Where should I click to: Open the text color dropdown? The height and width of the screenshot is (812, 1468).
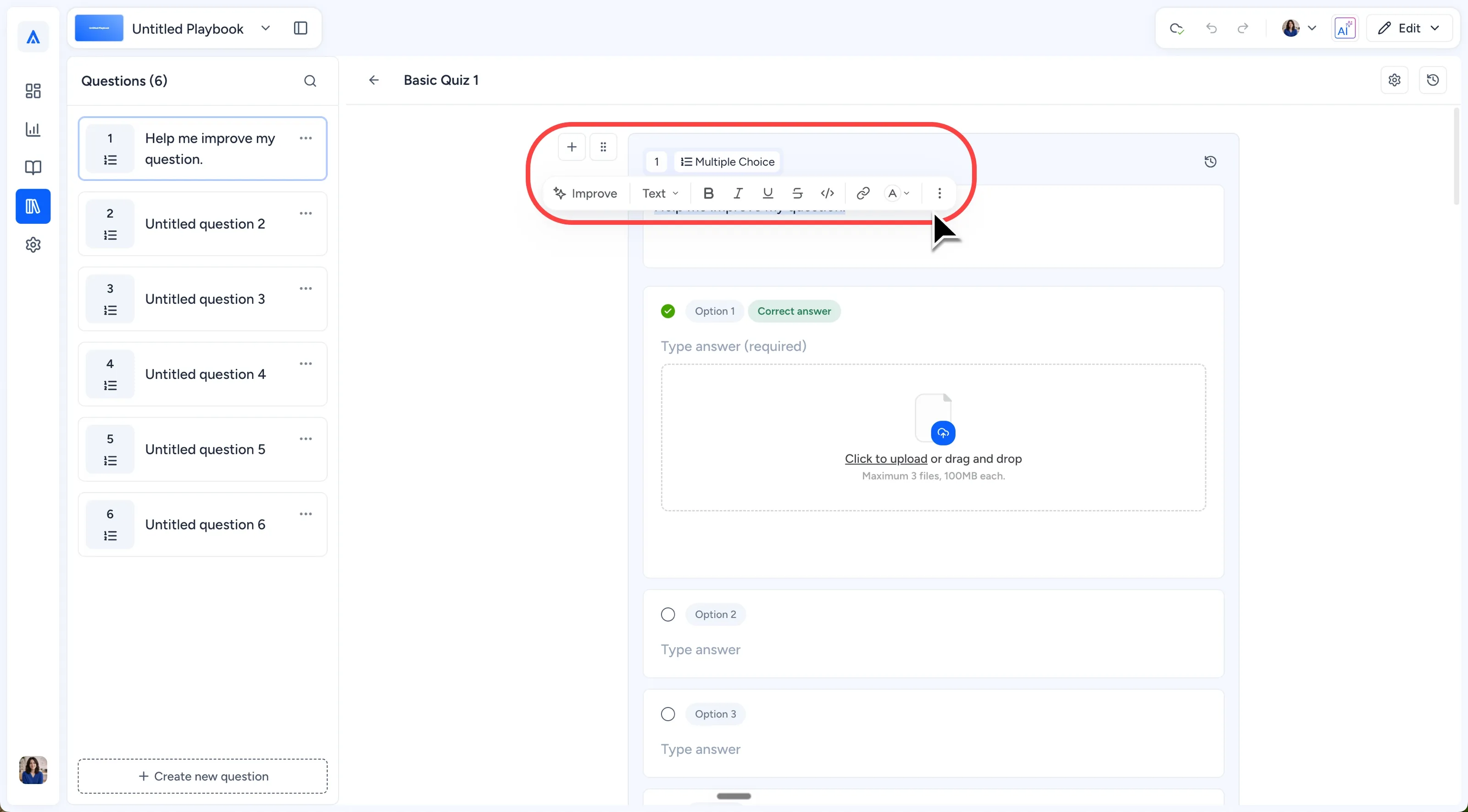tap(898, 194)
